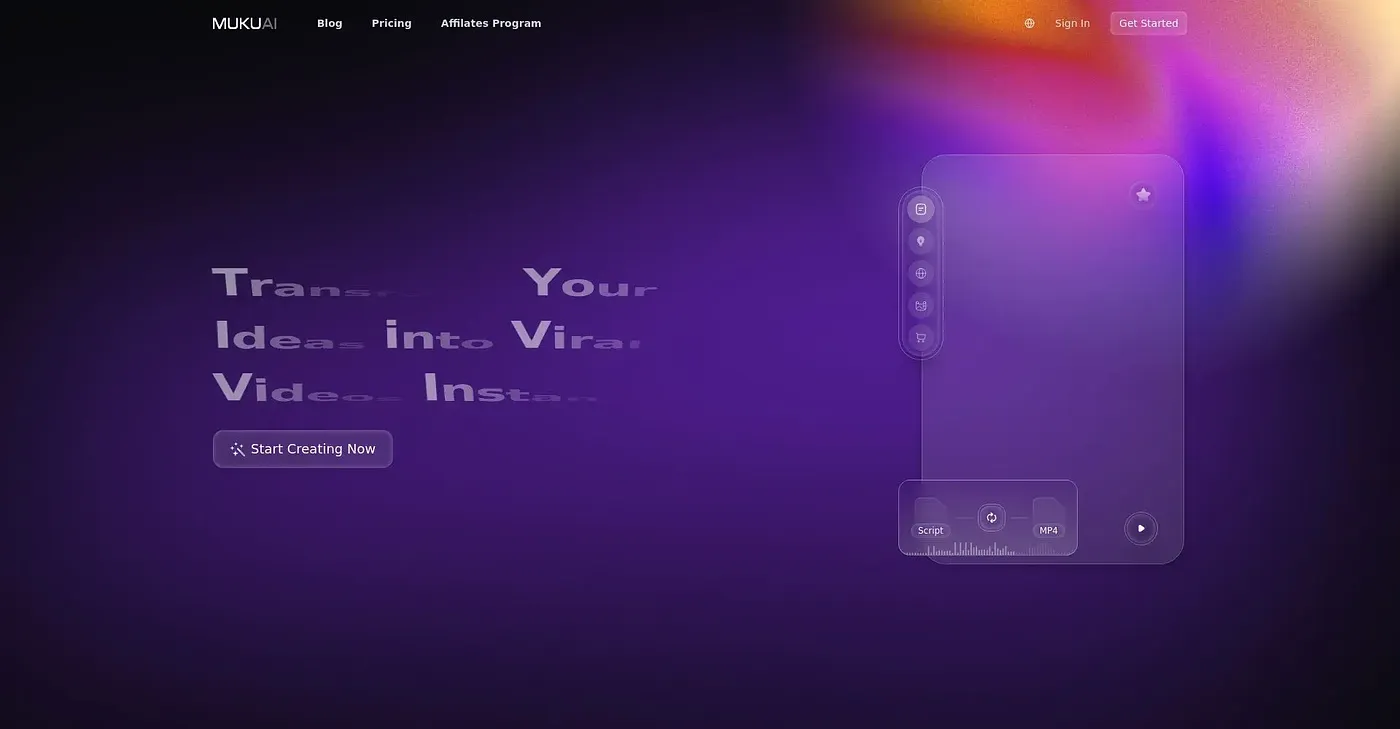
Task: Open the Affilates Program page
Action: click(x=491, y=23)
